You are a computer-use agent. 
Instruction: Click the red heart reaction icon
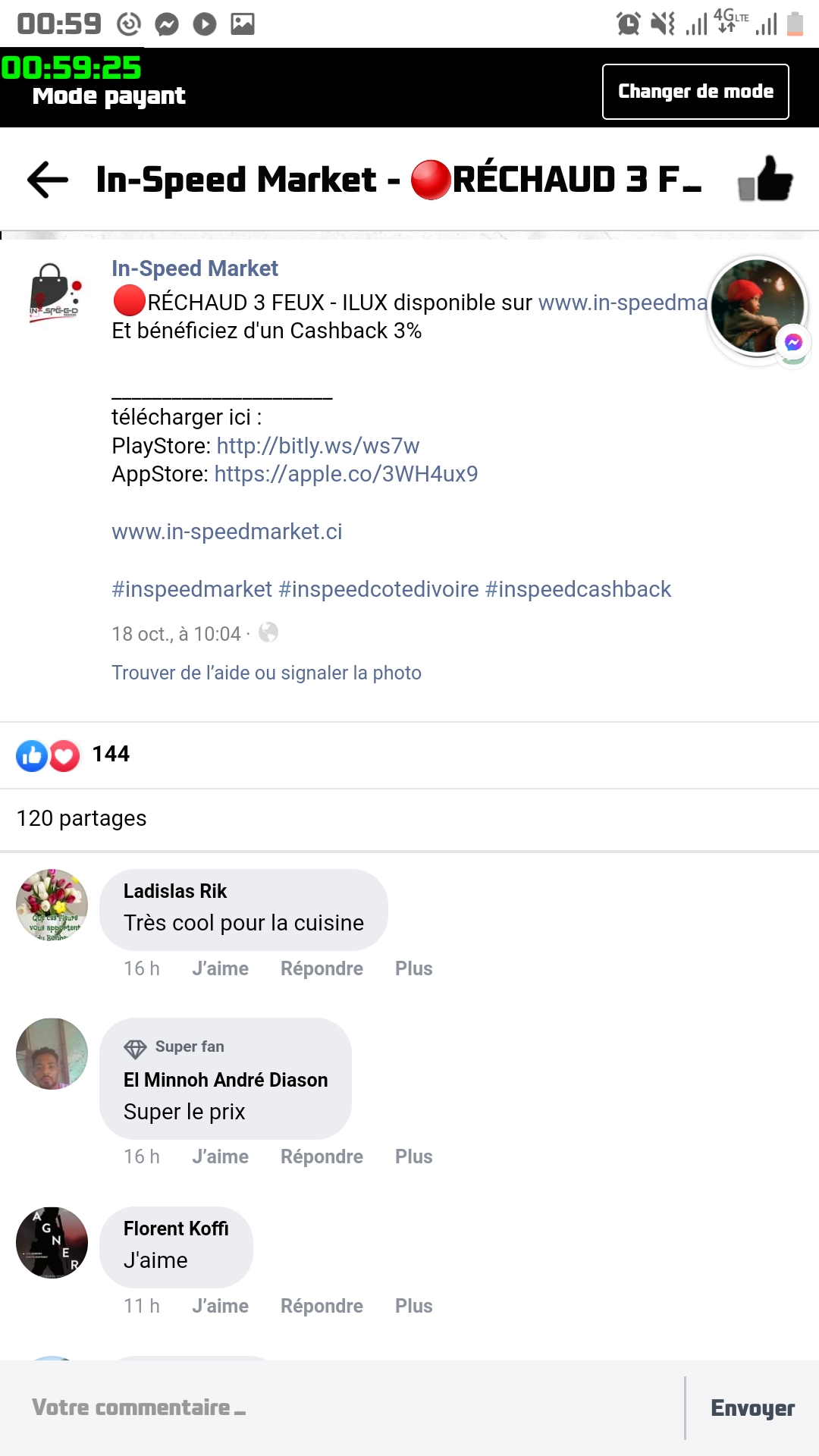click(64, 755)
